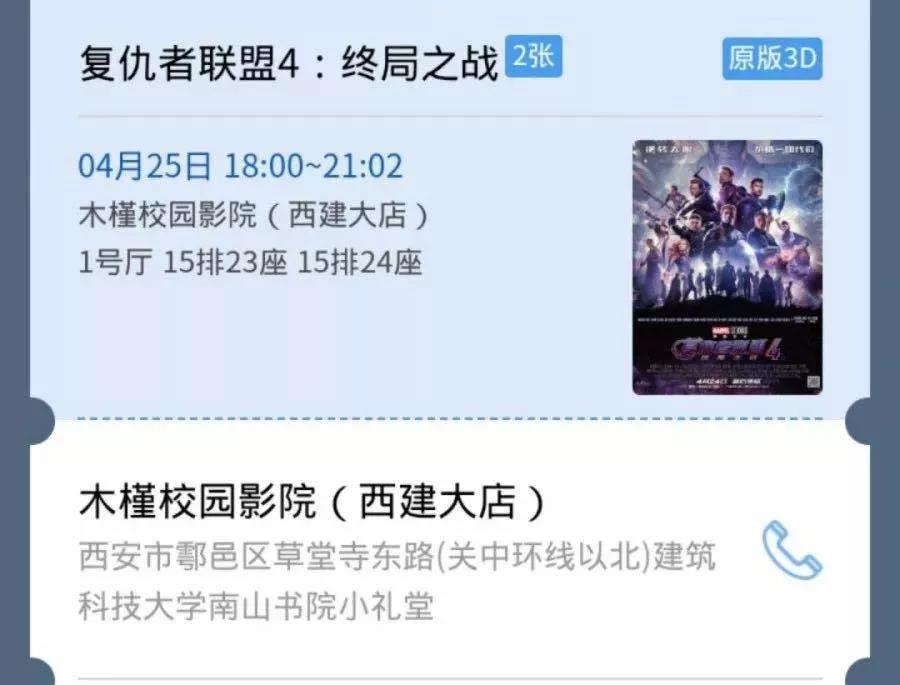900x685 pixels.
Task: Tap the QR code on poster
Action: pyautogui.click(x=814, y=382)
